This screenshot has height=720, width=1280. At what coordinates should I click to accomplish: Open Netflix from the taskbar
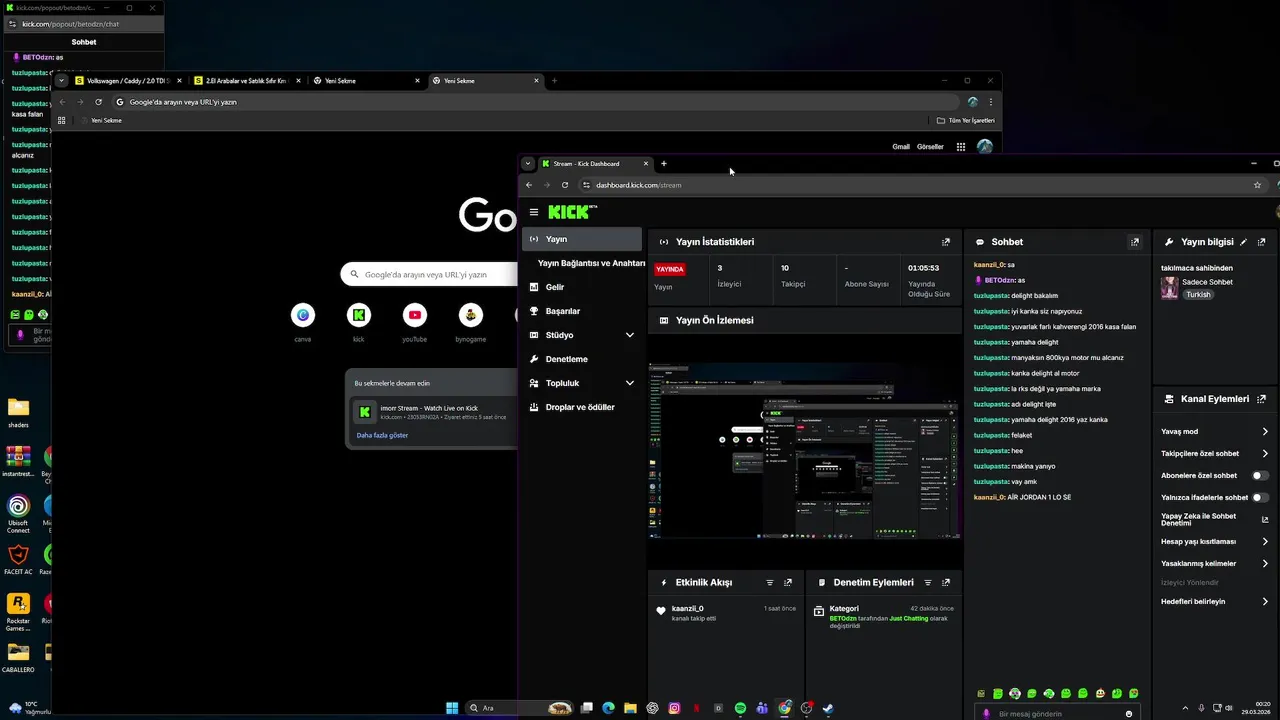point(696,708)
